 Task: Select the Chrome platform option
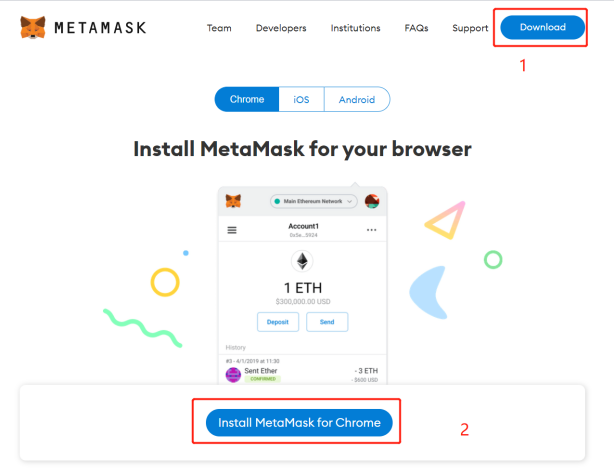[x=247, y=99]
